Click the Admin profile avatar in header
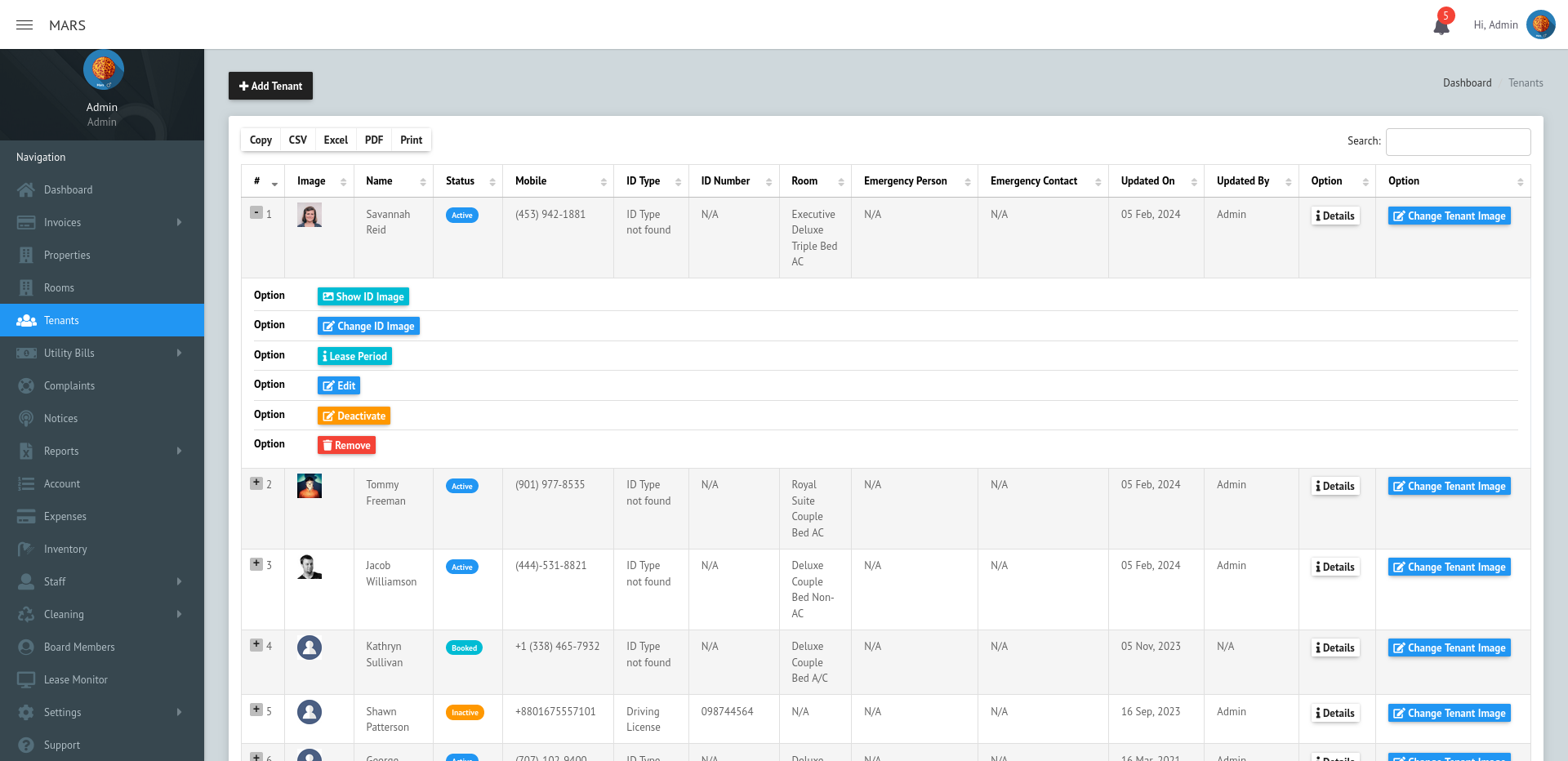 1540,24
